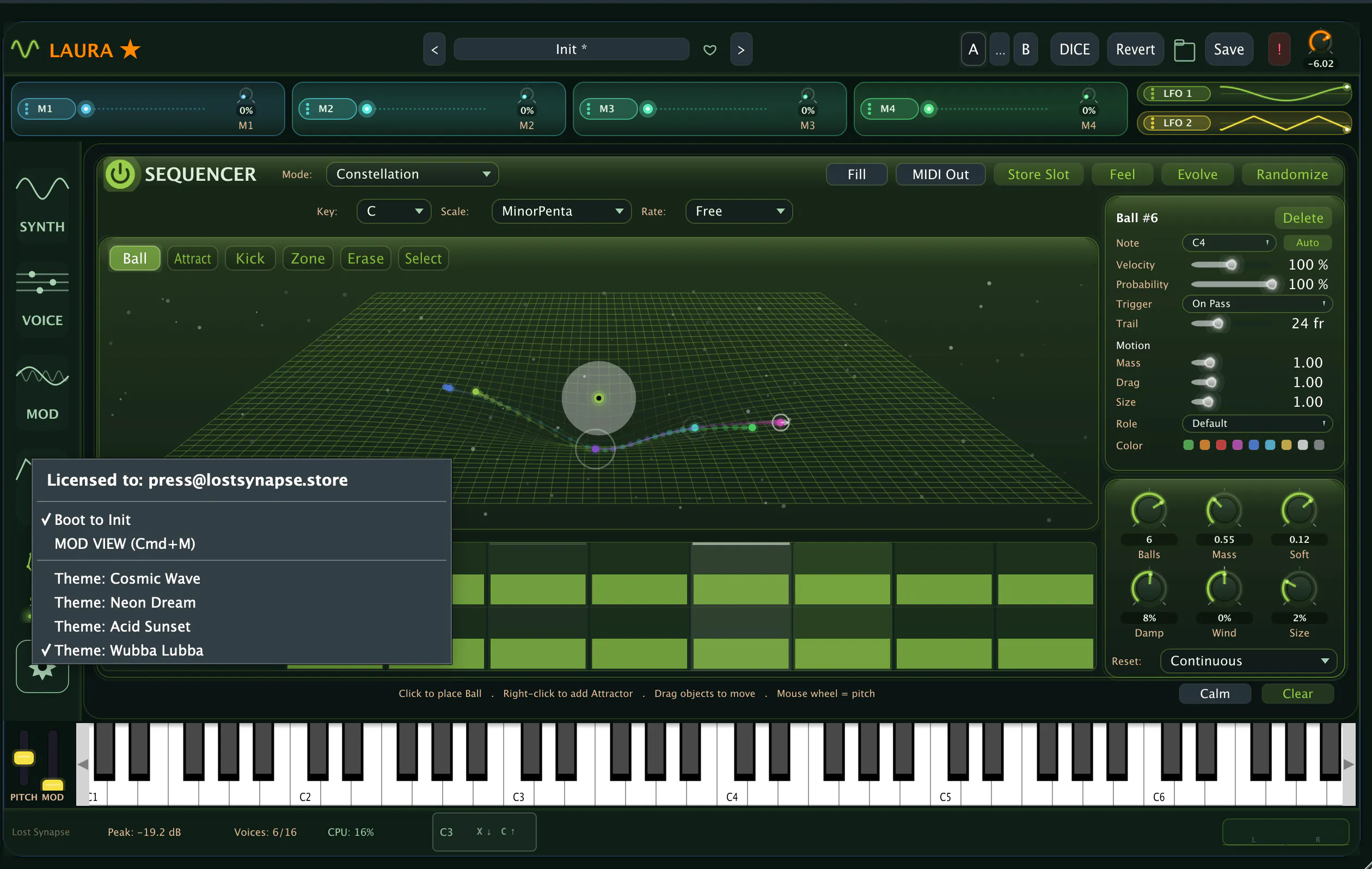Choose Theme: Acid Sunset
Viewport: 1372px width, 869px height.
[x=242, y=626]
